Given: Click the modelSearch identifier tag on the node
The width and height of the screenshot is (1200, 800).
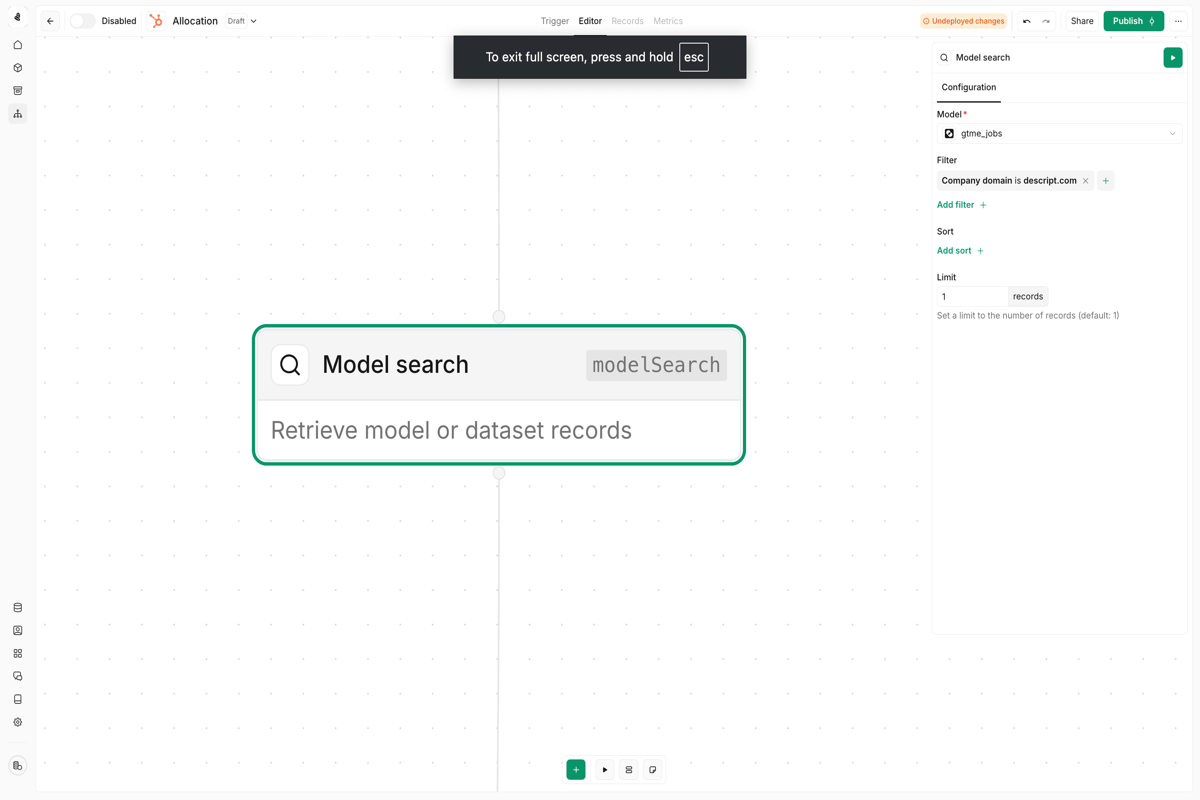Looking at the screenshot, I should [656, 365].
